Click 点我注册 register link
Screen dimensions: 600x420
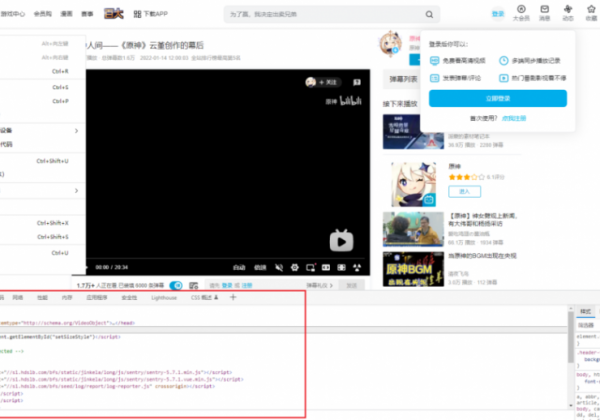pyautogui.click(x=514, y=119)
